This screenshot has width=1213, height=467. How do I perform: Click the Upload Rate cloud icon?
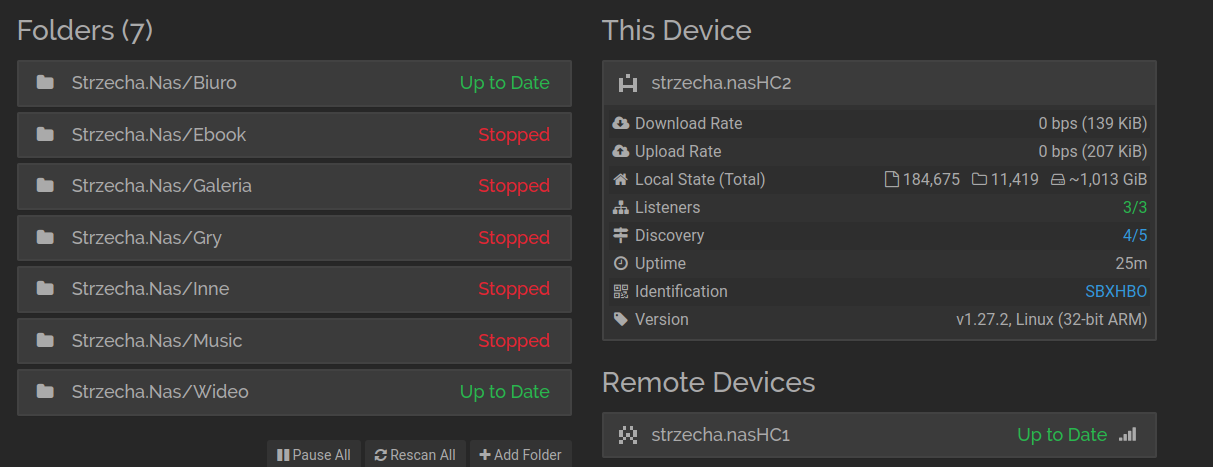(x=621, y=152)
